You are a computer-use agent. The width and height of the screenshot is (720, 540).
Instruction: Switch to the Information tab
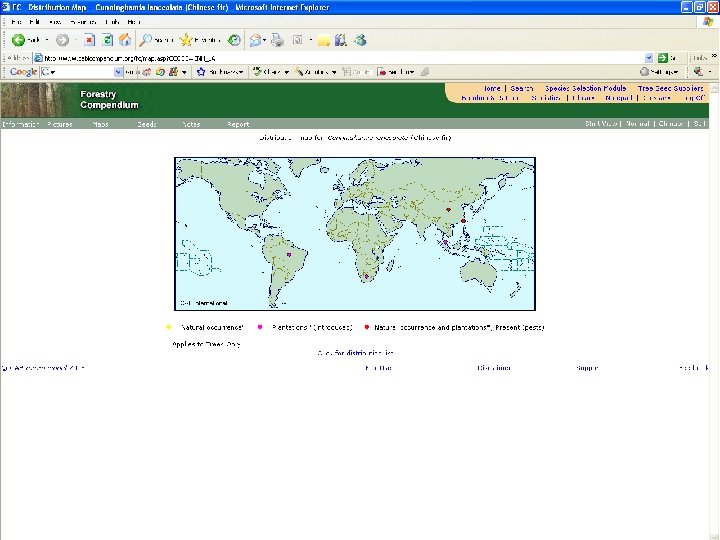(x=21, y=124)
